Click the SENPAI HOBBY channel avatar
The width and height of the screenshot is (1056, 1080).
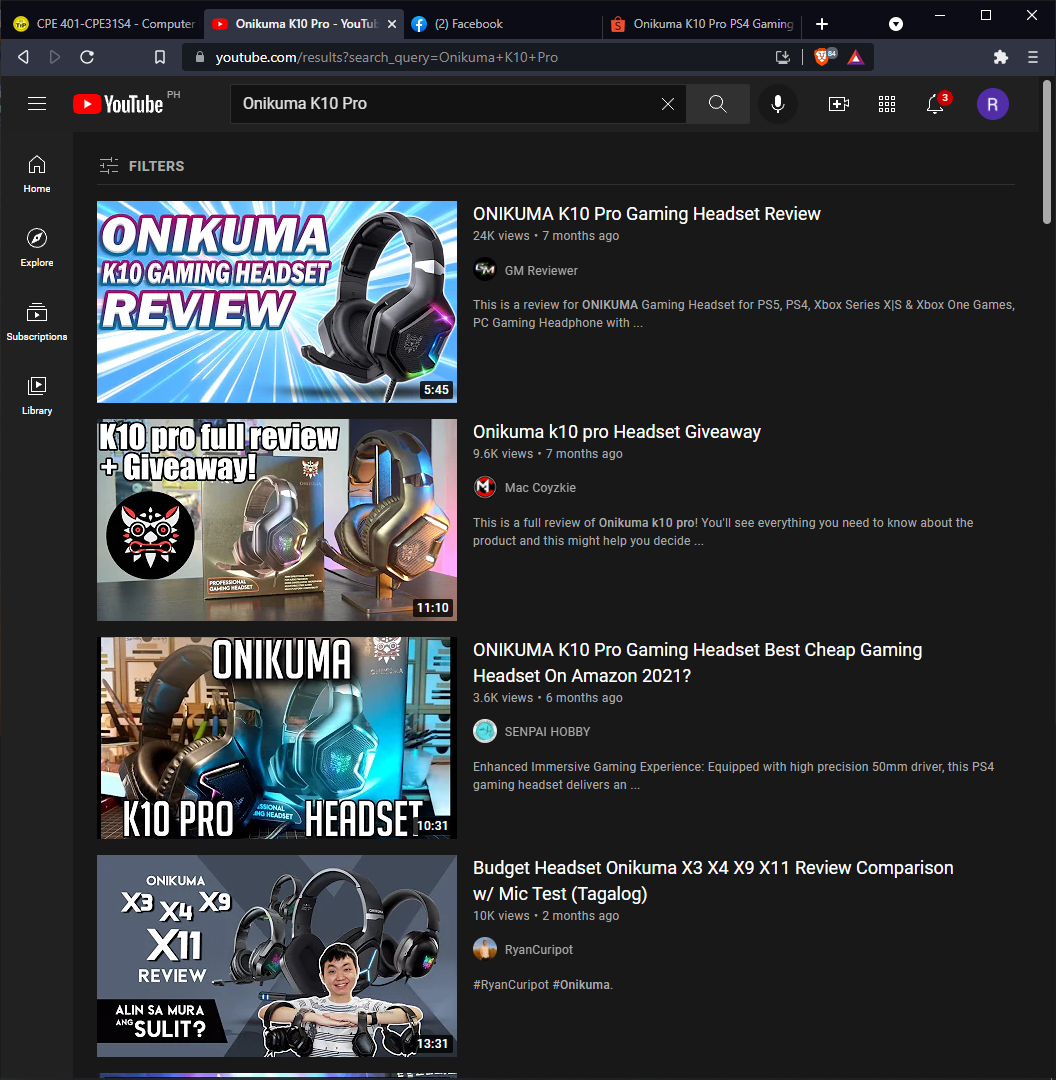[x=485, y=731]
